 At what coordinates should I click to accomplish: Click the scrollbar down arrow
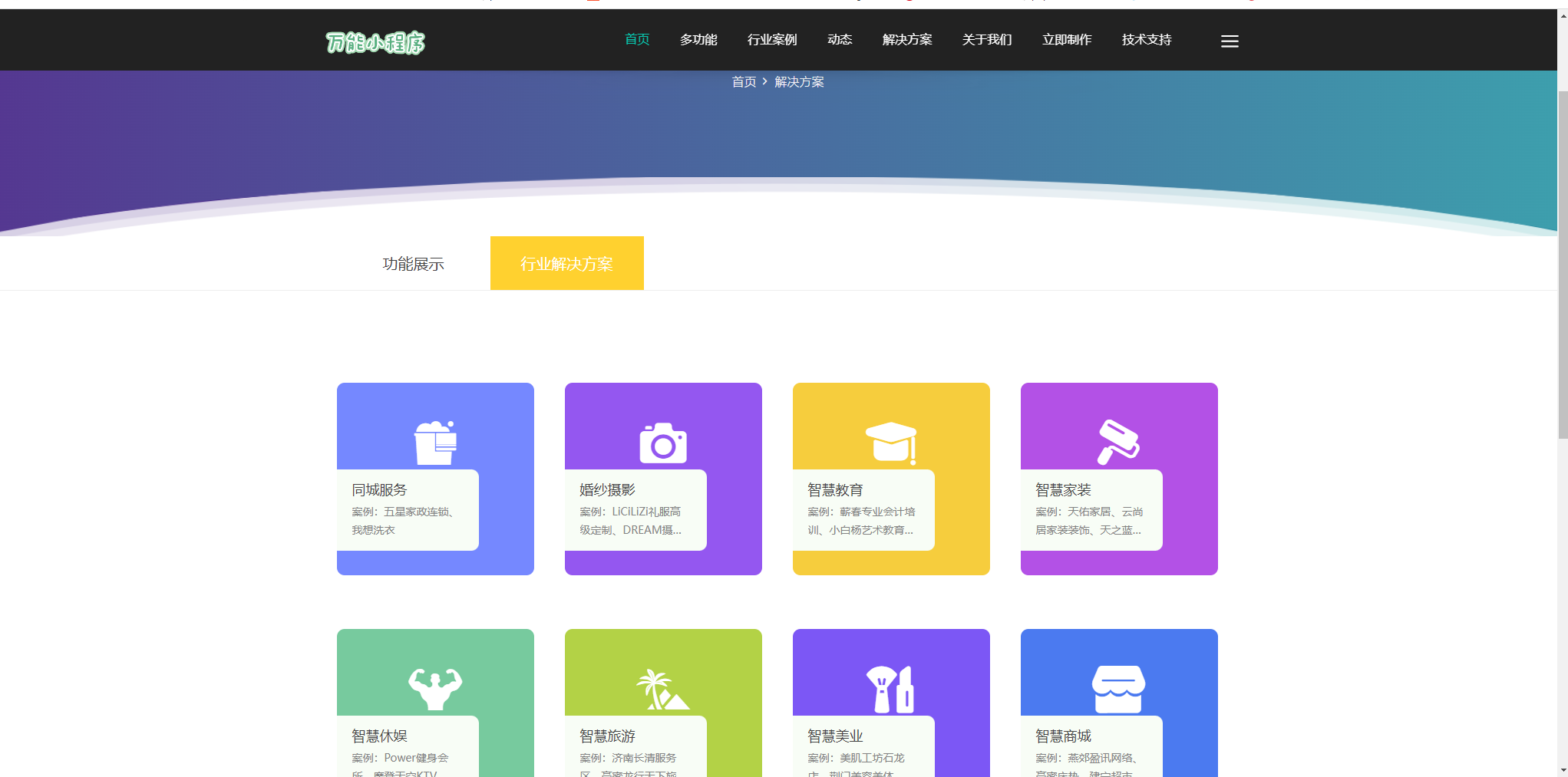click(x=1563, y=770)
